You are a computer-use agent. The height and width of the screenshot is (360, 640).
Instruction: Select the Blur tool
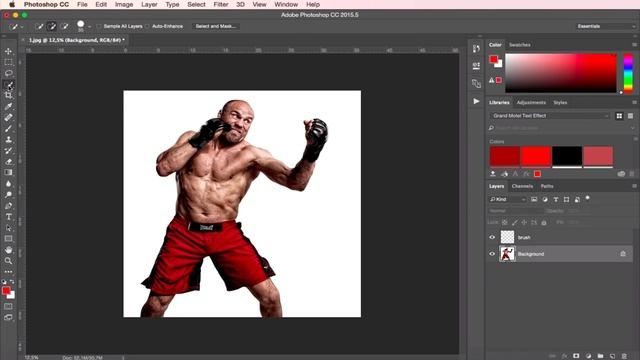(x=8, y=184)
